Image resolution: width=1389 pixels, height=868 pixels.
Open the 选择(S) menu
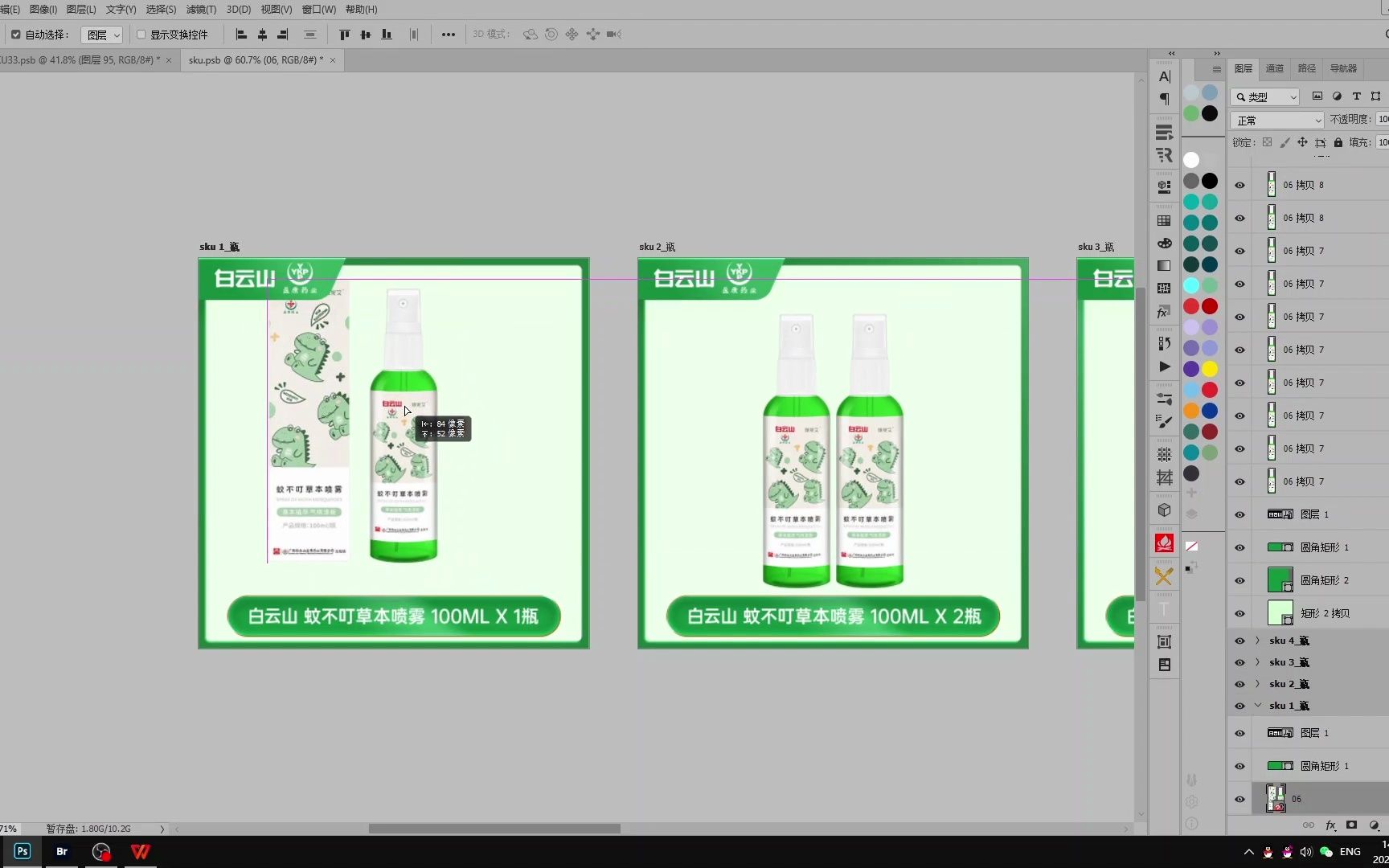161,10
